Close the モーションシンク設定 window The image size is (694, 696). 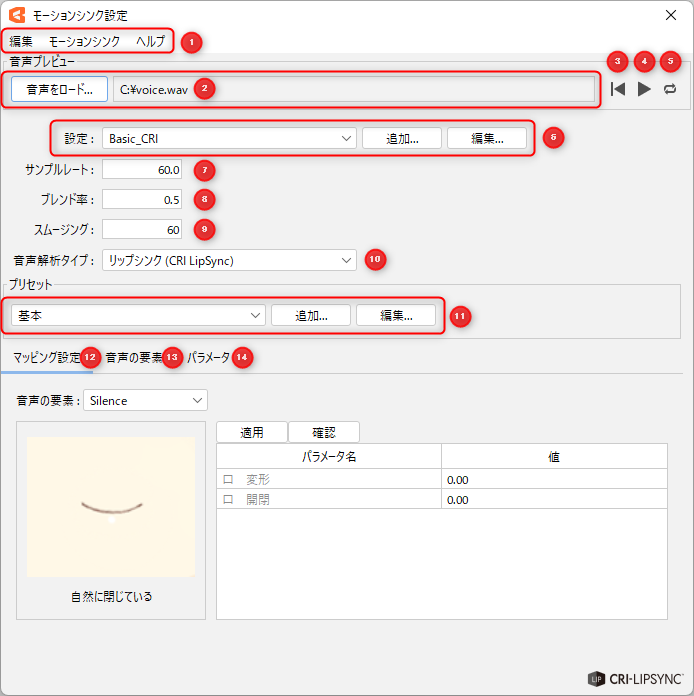point(669,15)
